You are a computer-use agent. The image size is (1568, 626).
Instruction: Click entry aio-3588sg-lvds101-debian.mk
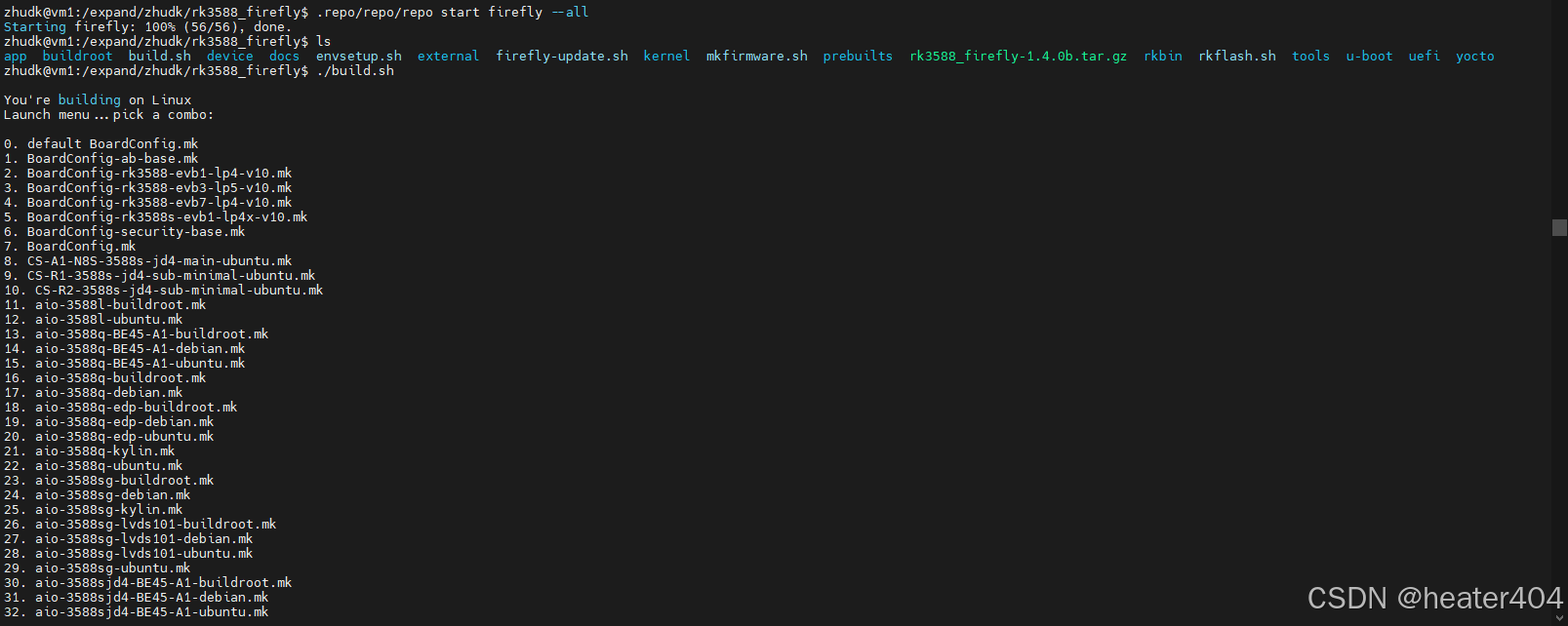click(129, 539)
